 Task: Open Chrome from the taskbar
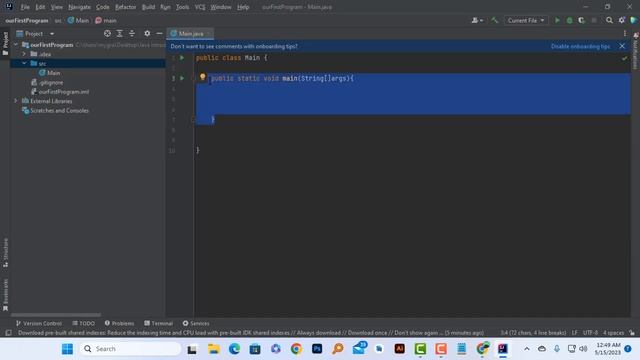click(x=296, y=349)
